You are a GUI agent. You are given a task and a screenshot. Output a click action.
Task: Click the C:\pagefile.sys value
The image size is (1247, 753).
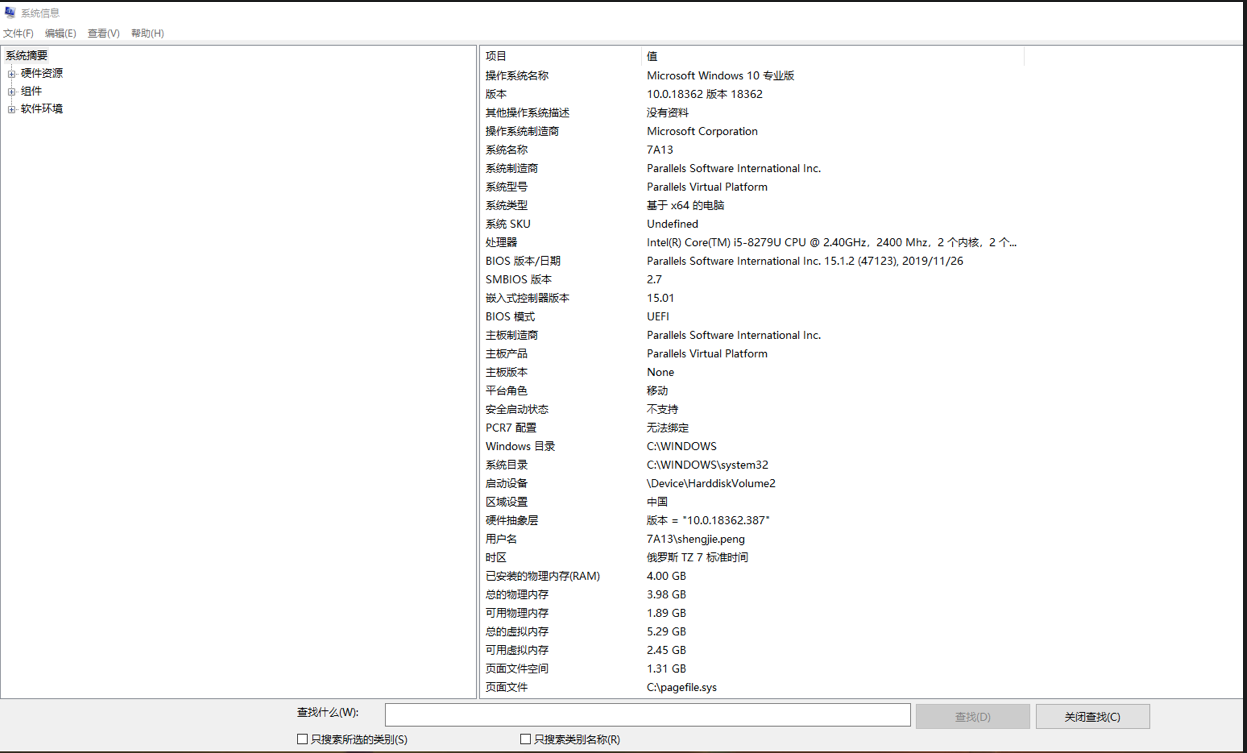[681, 687]
